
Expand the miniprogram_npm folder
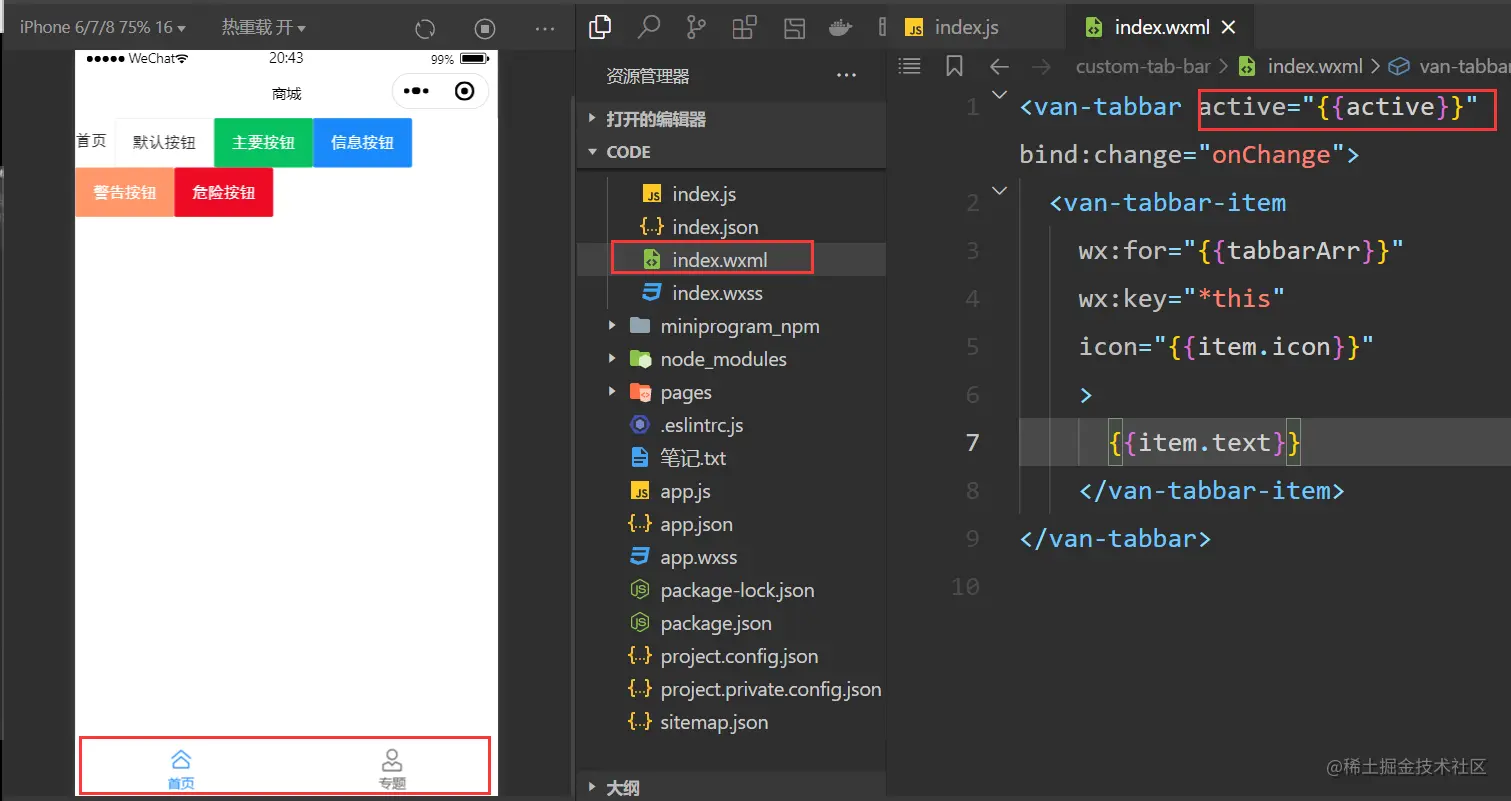click(x=731, y=326)
